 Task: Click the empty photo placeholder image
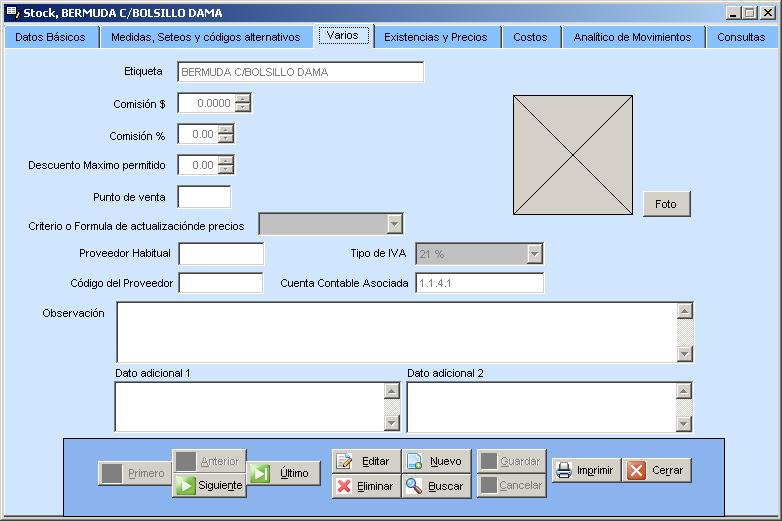(x=573, y=154)
